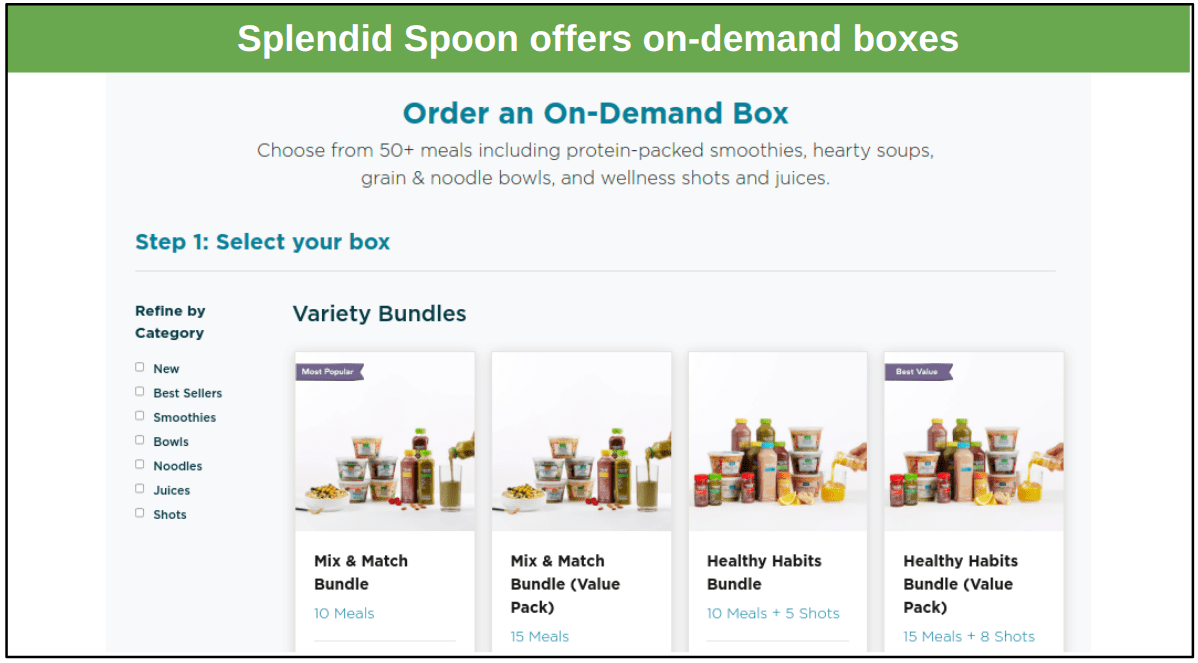Select the Juices category checkbox
This screenshot has width=1198, height=663.
[140, 489]
